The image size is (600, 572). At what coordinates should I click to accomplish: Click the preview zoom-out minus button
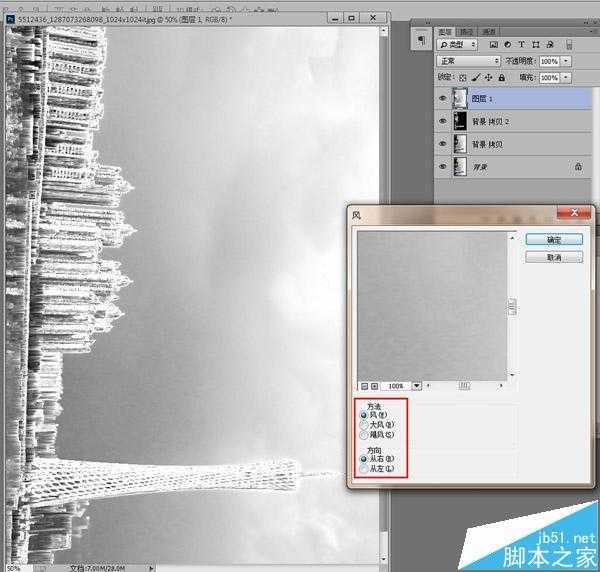pos(364,386)
